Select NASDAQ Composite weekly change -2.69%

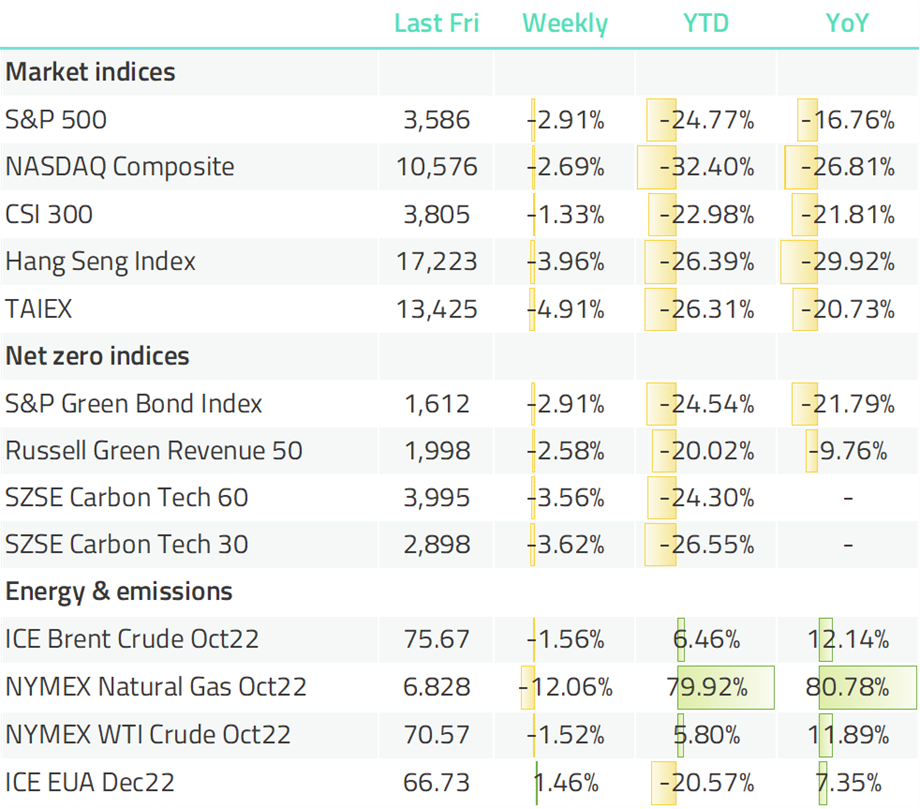pyautogui.click(x=566, y=167)
